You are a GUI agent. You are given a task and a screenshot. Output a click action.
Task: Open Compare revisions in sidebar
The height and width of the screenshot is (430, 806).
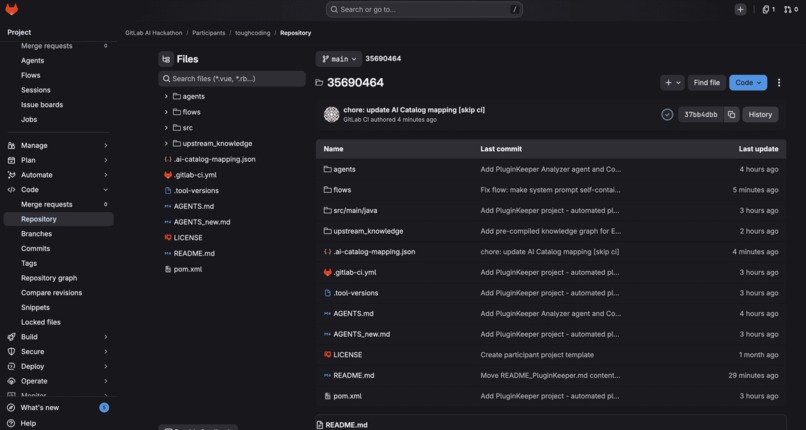pos(51,293)
